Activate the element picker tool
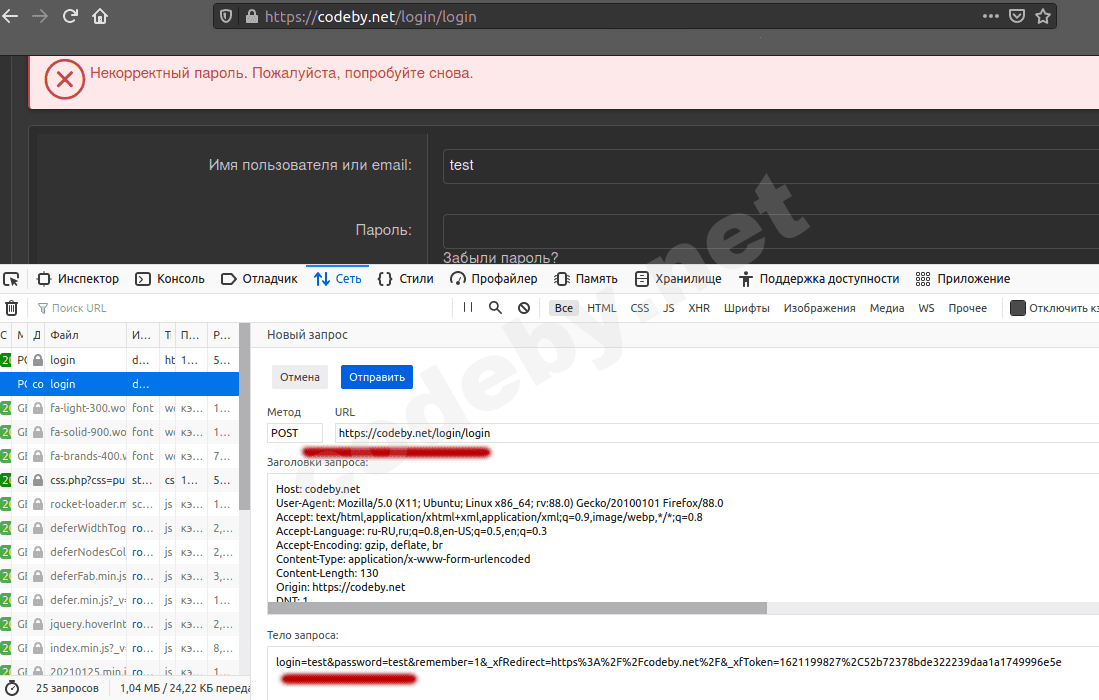 [11, 279]
